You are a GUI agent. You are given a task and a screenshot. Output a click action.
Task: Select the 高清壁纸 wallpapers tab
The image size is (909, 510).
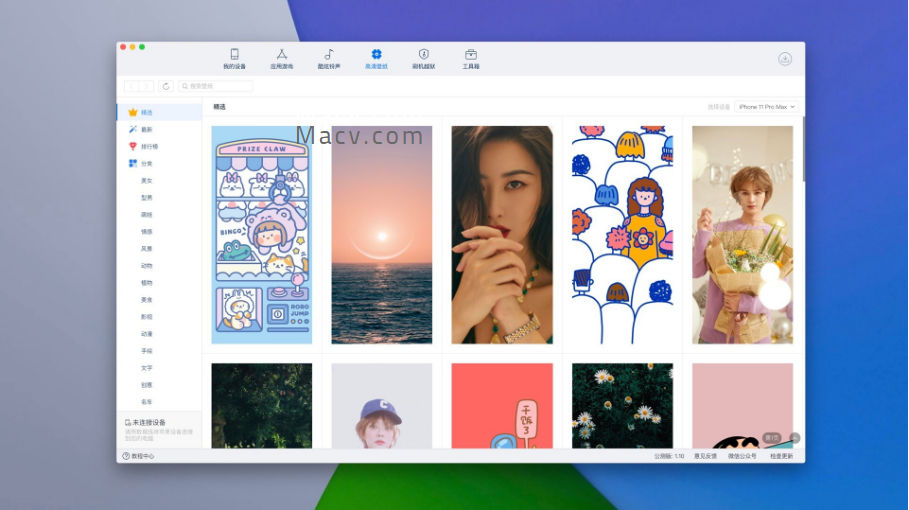pyautogui.click(x=376, y=59)
